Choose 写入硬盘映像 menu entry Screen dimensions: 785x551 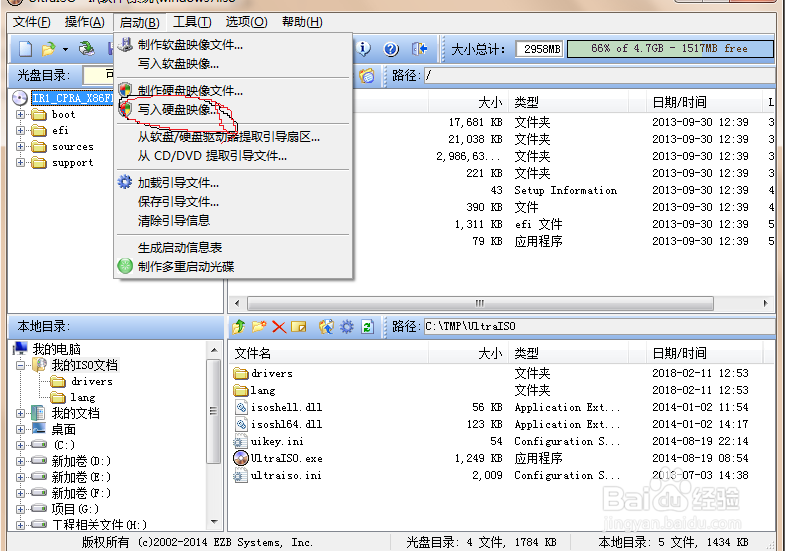coord(178,109)
